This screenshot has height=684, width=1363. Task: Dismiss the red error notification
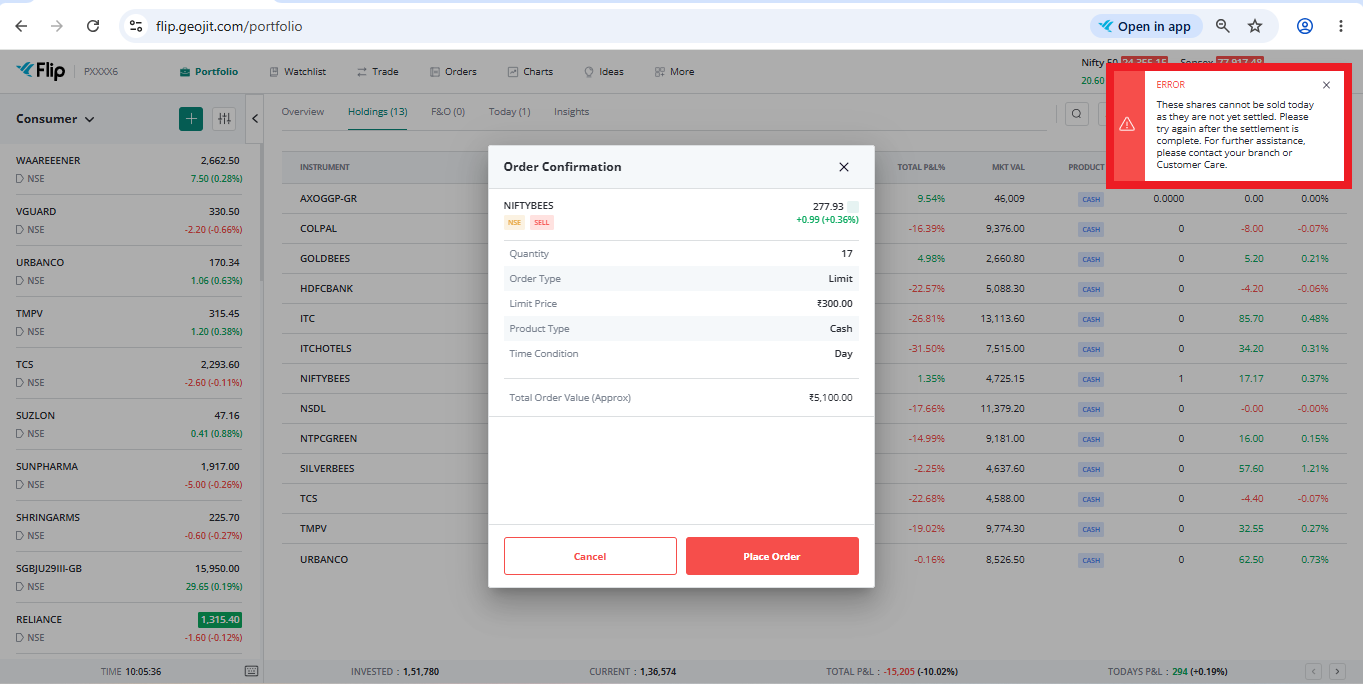click(x=1326, y=85)
